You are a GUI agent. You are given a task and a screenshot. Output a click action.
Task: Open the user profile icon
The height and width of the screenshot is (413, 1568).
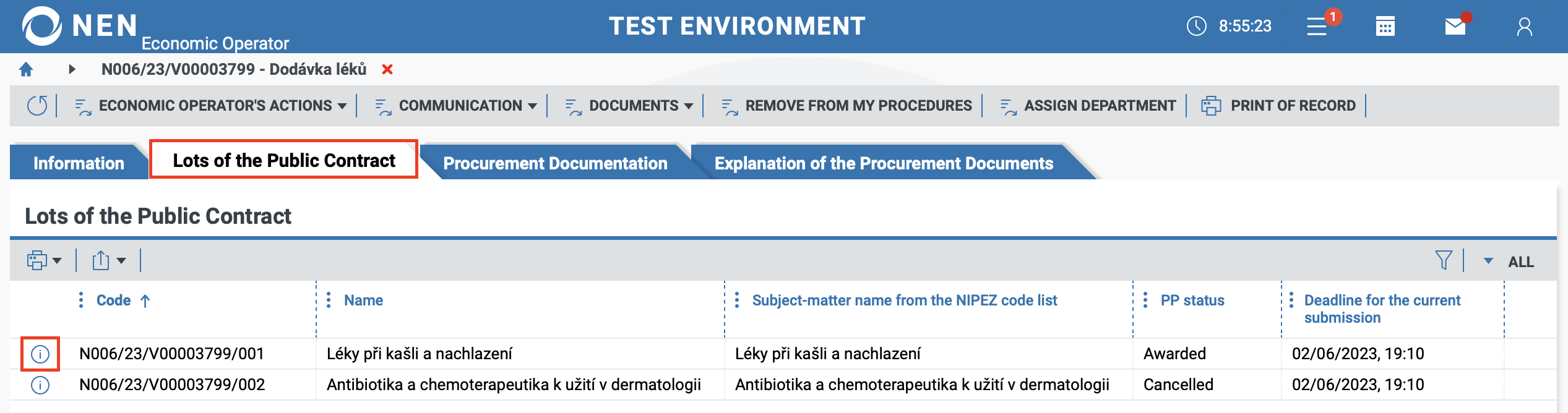(x=1524, y=27)
